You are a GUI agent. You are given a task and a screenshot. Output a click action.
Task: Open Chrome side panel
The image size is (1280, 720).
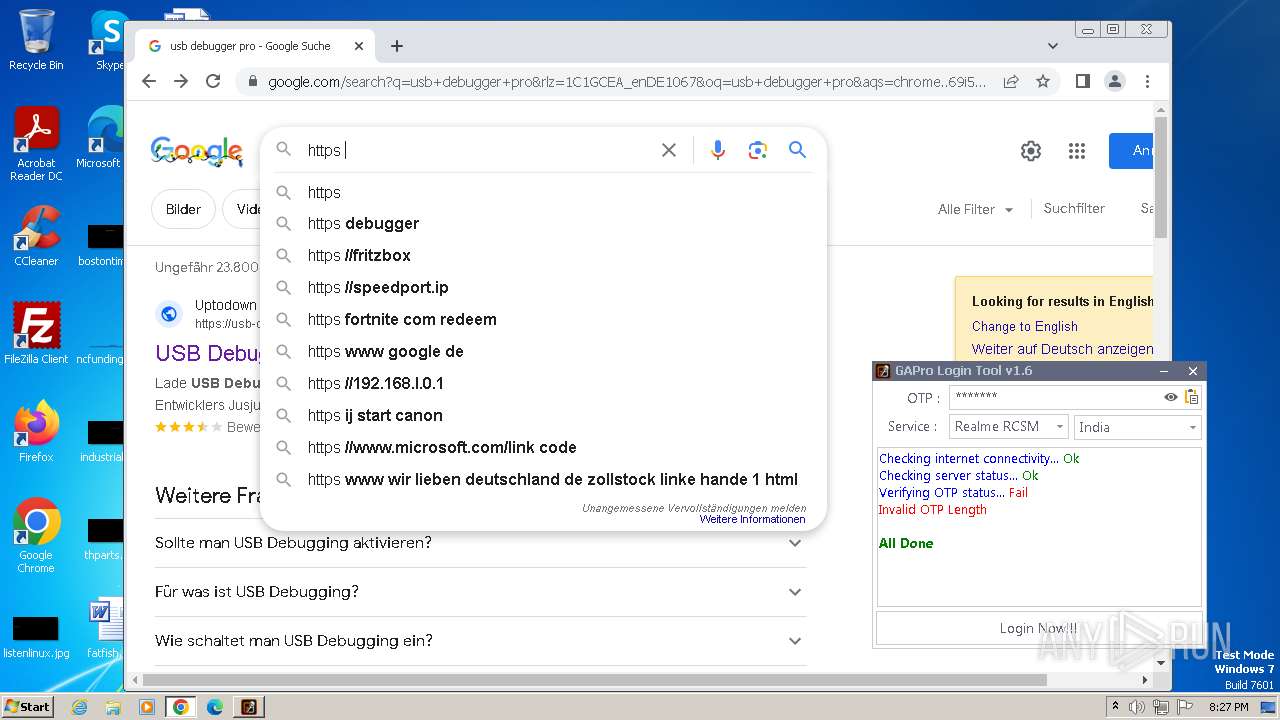point(1083,82)
